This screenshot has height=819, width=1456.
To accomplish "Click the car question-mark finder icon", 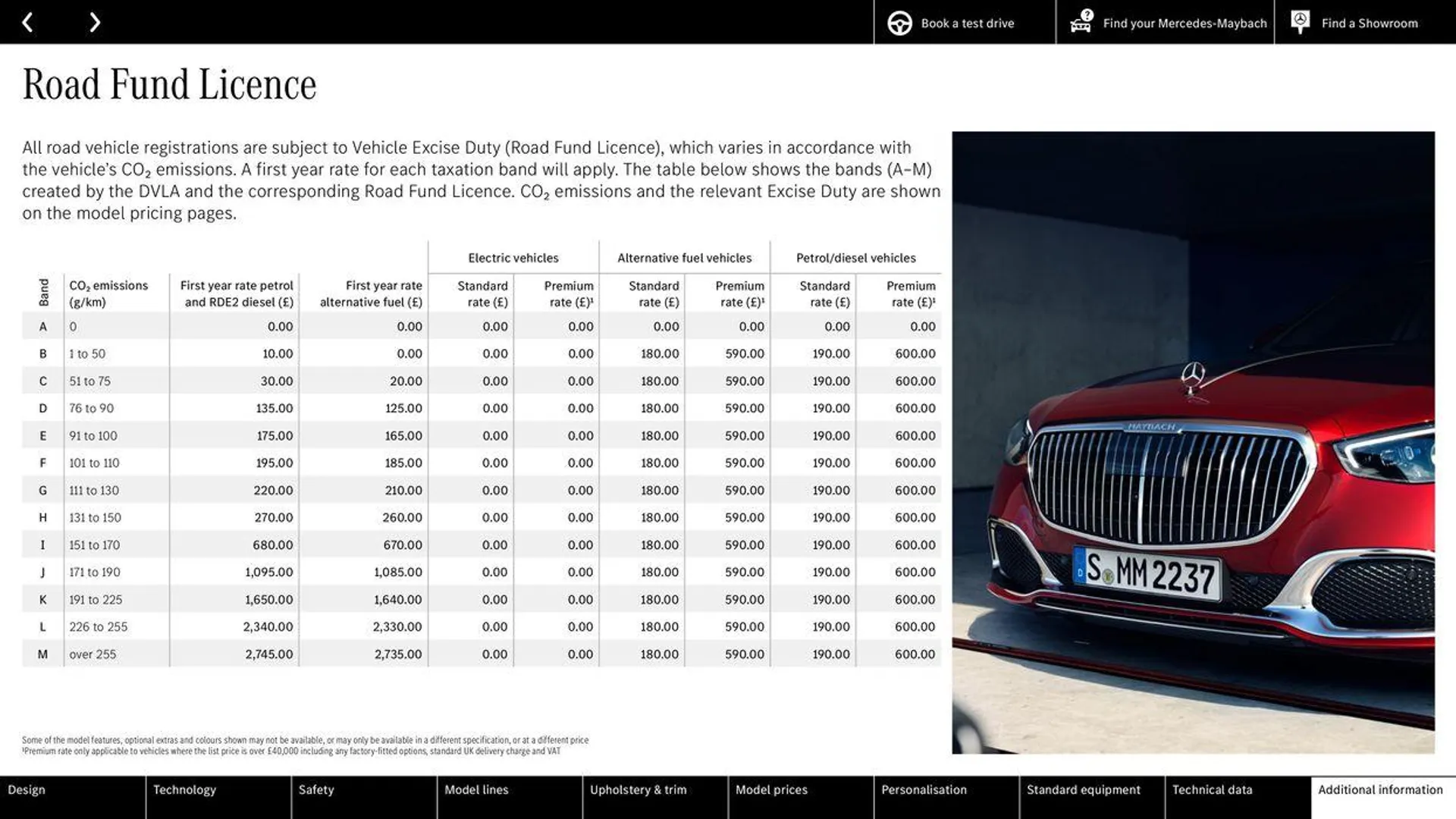I will tap(1081, 22).
